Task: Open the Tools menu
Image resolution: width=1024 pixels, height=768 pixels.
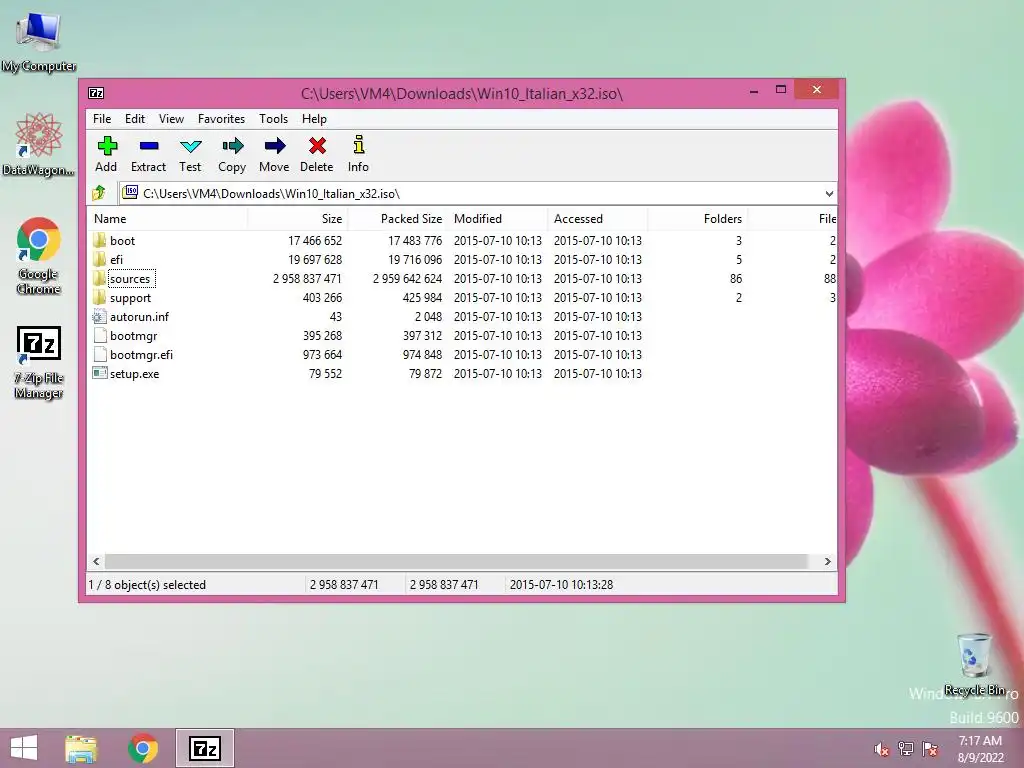Action: pos(273,119)
